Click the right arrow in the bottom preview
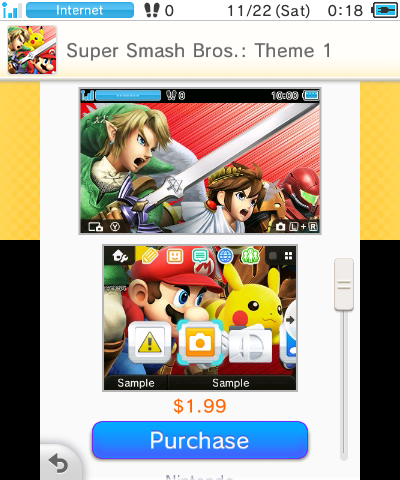This screenshot has width=400, height=480. 290,320
